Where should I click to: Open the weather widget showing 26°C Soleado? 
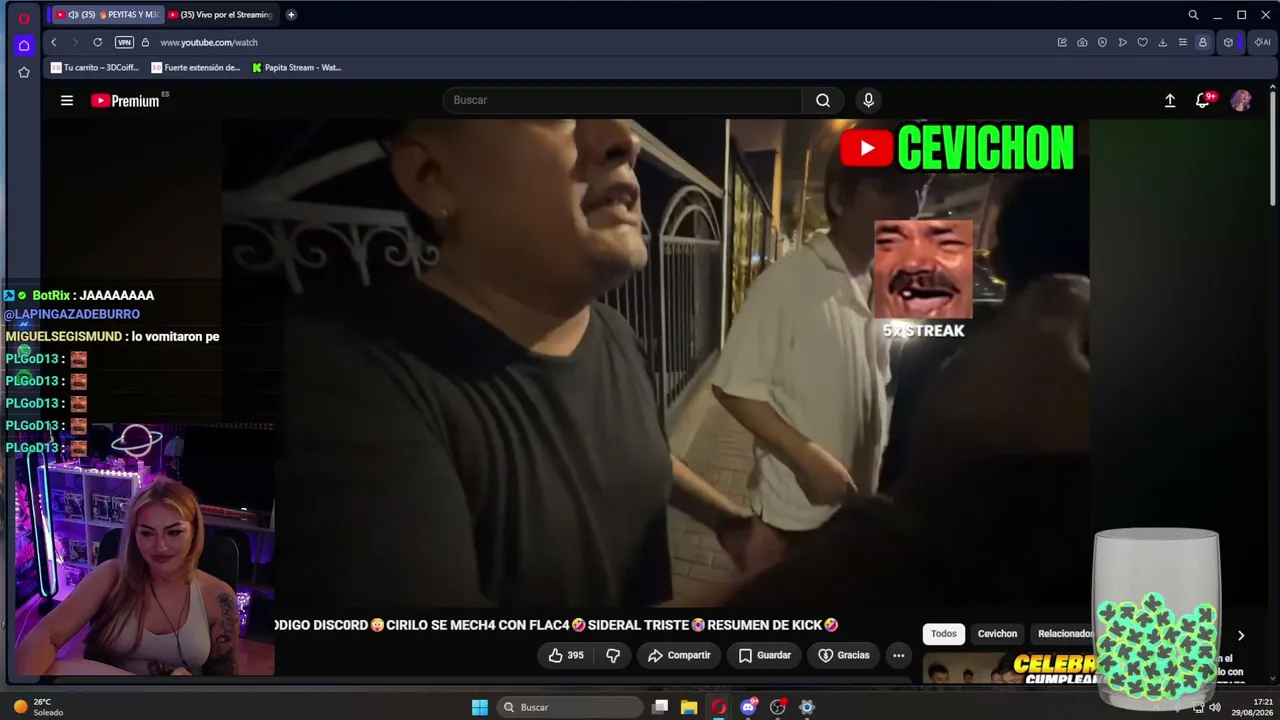(x=40, y=707)
